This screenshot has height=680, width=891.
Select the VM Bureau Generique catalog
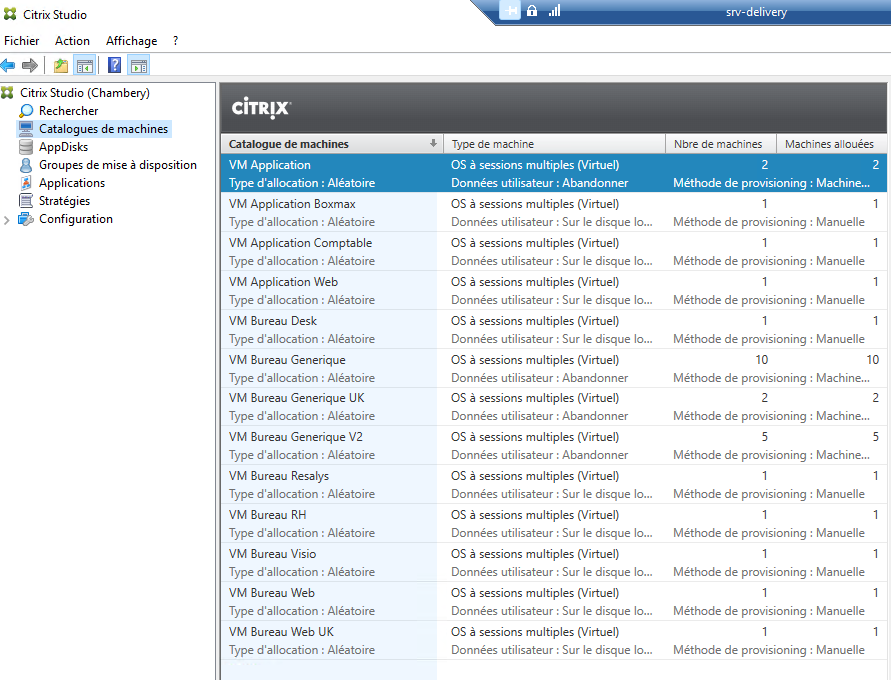tap(554, 368)
